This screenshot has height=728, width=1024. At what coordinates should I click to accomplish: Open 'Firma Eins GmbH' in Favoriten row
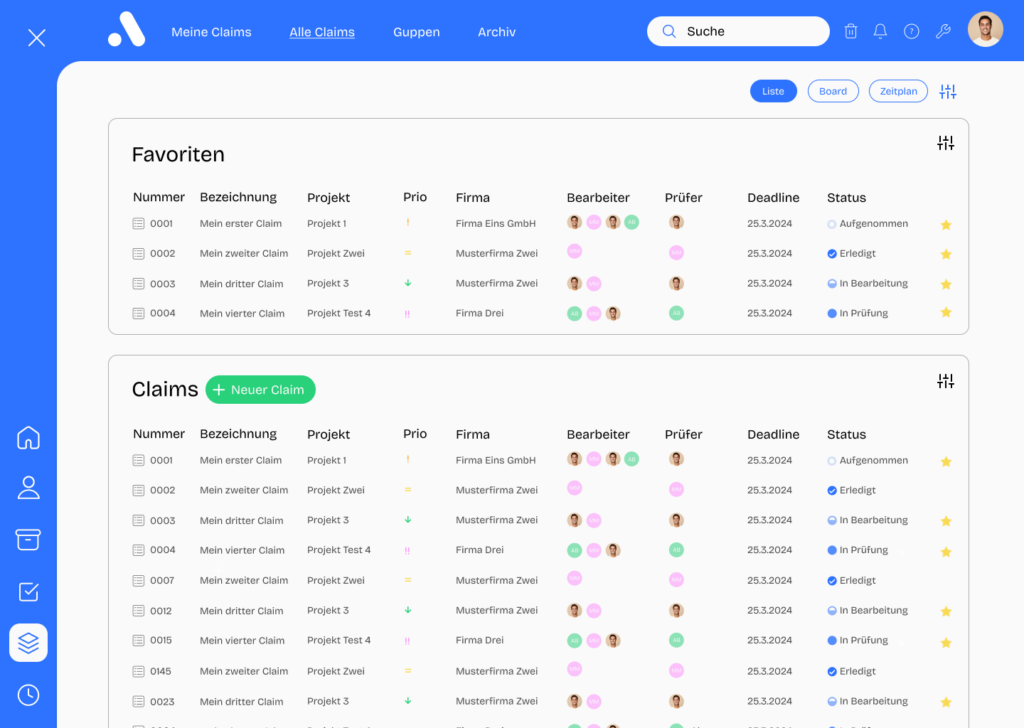(496, 223)
